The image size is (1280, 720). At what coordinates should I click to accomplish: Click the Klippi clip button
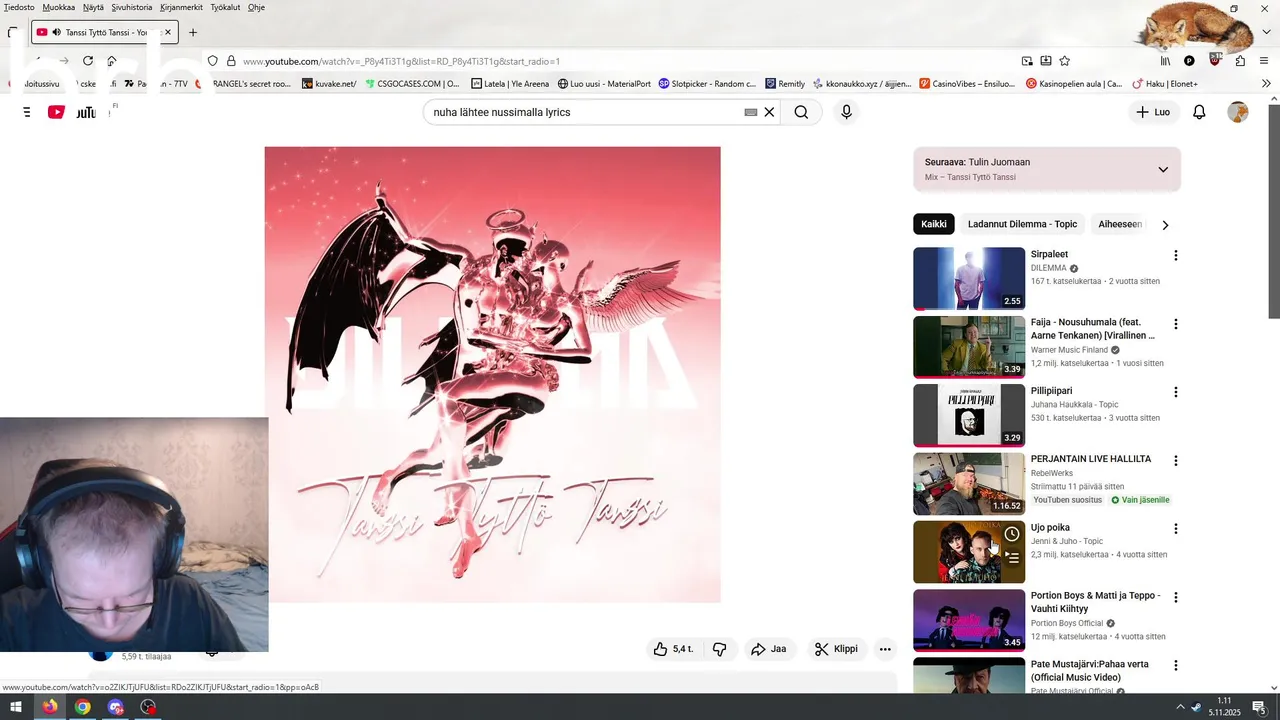(836, 649)
